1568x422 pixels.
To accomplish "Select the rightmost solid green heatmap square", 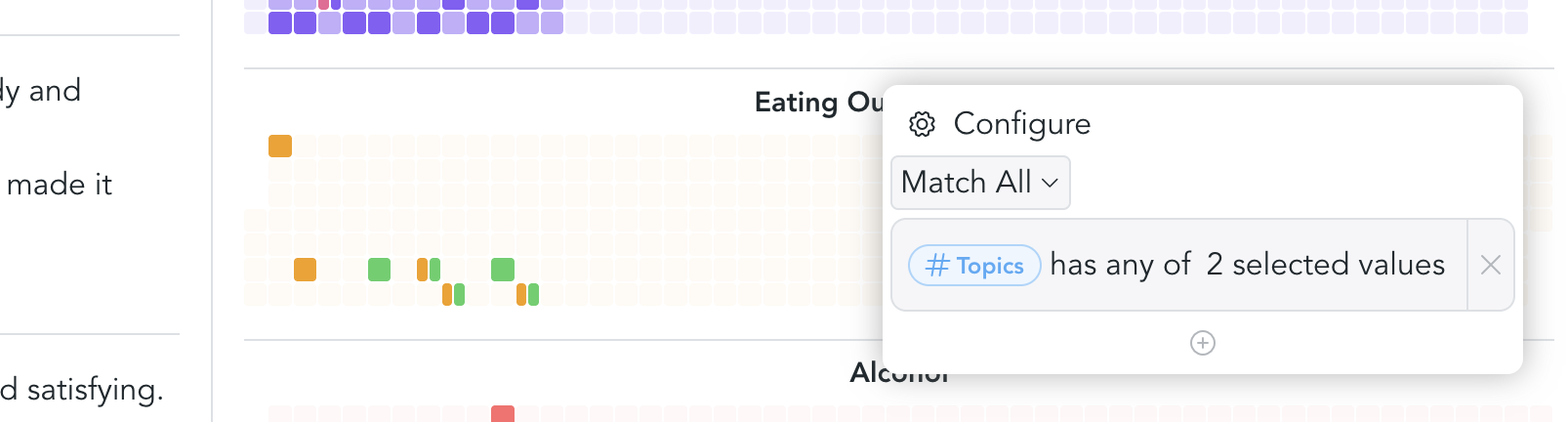I will [503, 269].
